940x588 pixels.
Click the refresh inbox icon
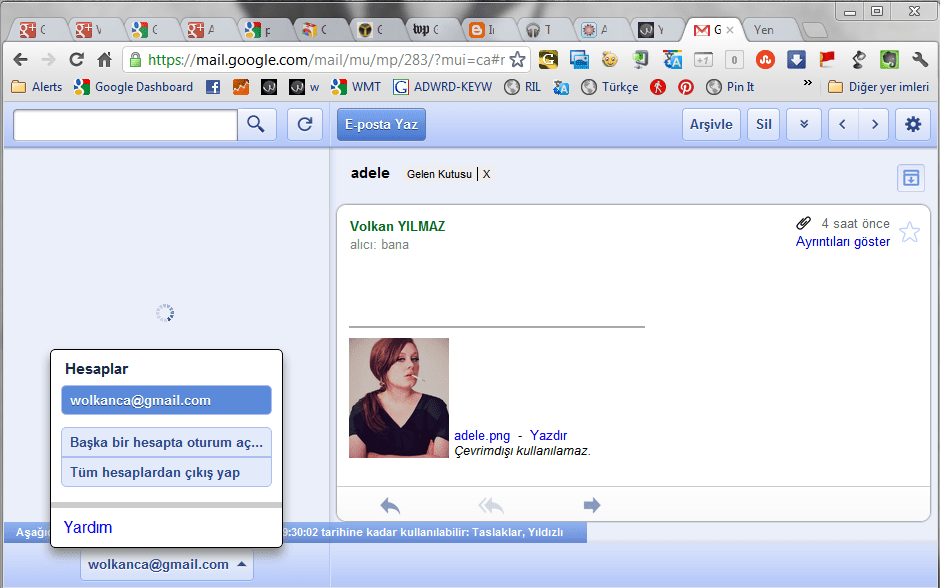pyautogui.click(x=305, y=124)
